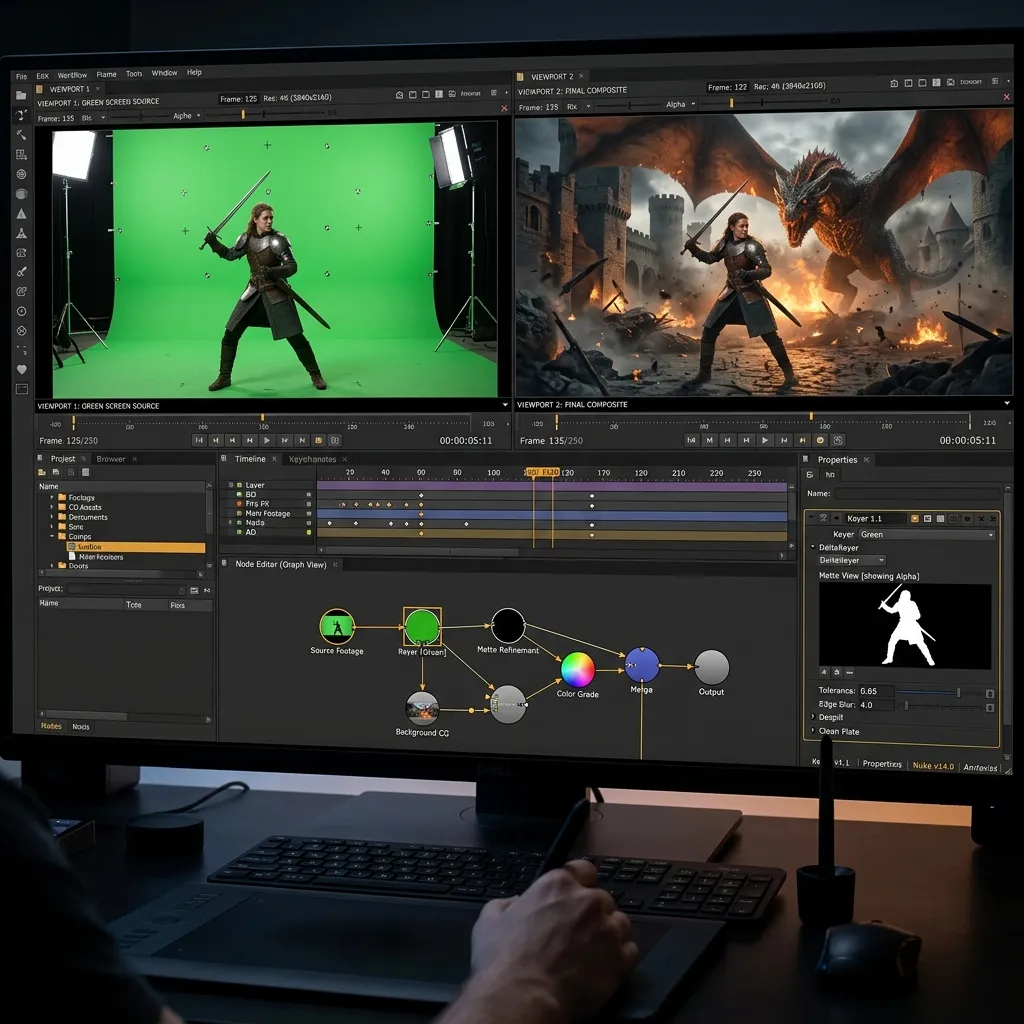Open the Tools menu
Viewport: 1024px width, 1024px height.
point(134,74)
